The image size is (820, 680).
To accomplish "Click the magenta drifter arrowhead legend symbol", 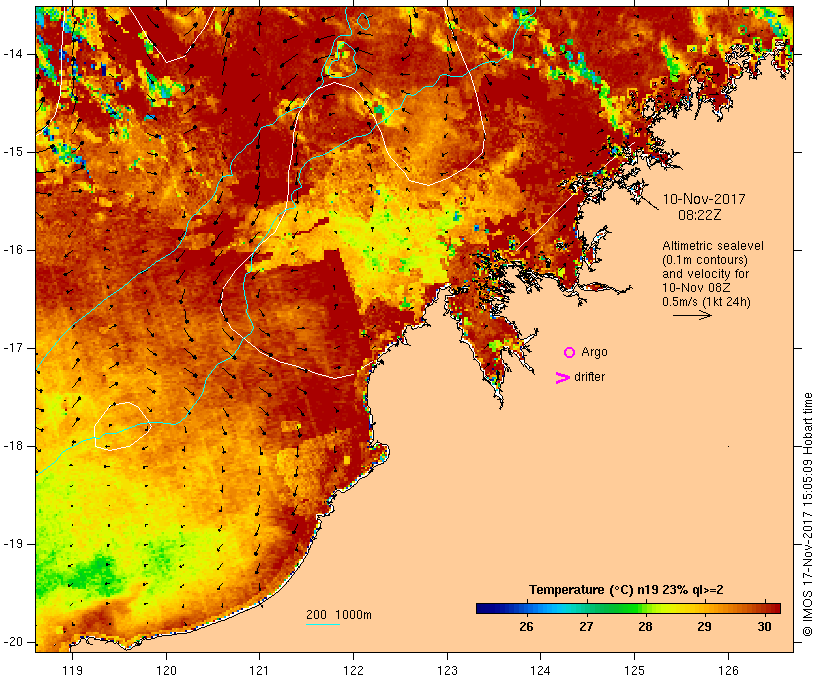I will (x=562, y=378).
